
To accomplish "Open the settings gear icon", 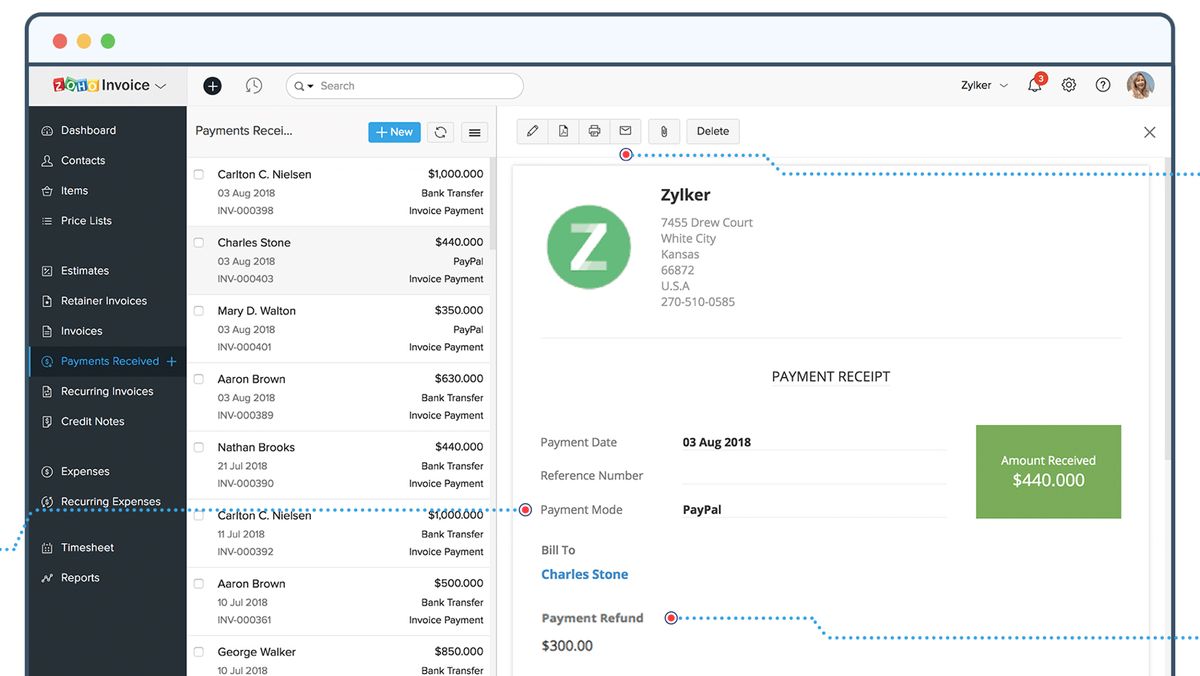I will click(x=1069, y=85).
